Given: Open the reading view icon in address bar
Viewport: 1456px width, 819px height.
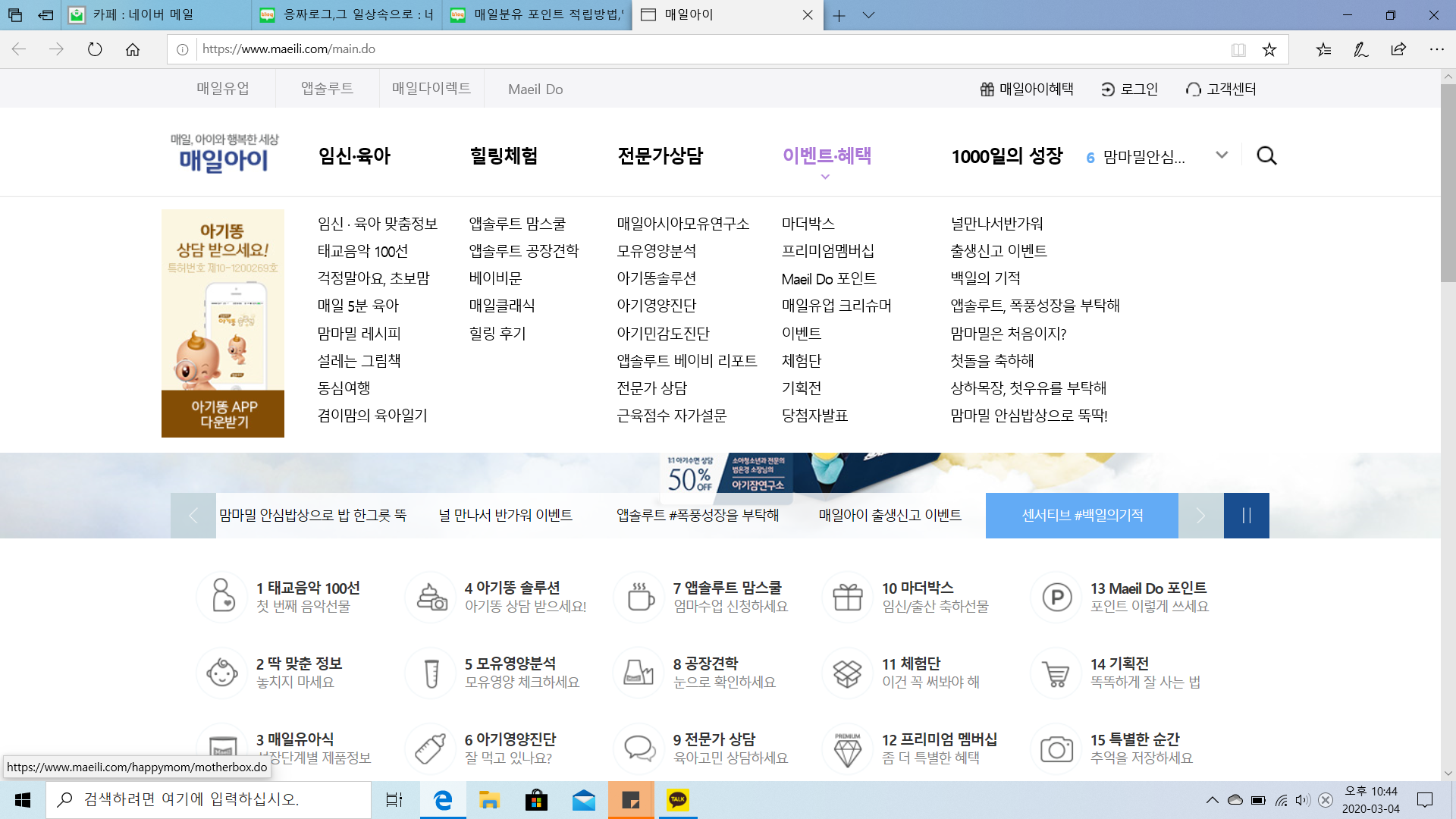Looking at the screenshot, I should tap(1238, 49).
